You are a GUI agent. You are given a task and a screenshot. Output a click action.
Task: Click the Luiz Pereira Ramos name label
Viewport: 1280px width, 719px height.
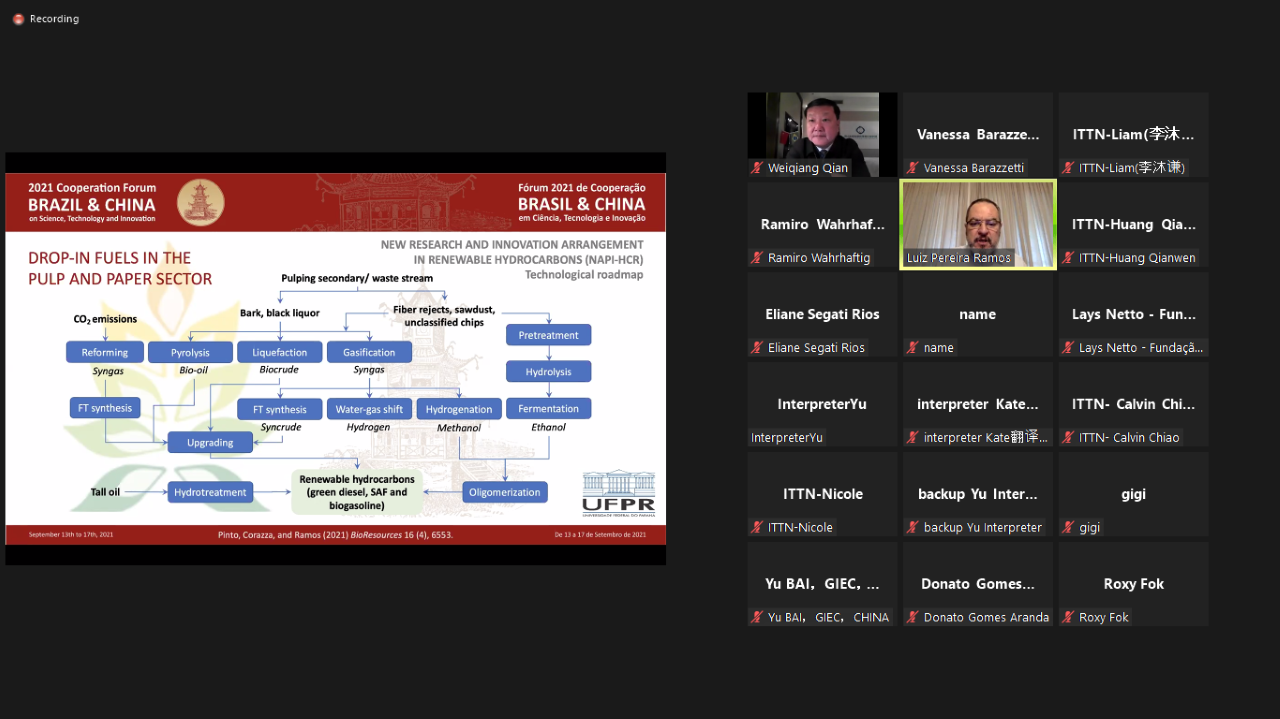tap(958, 258)
